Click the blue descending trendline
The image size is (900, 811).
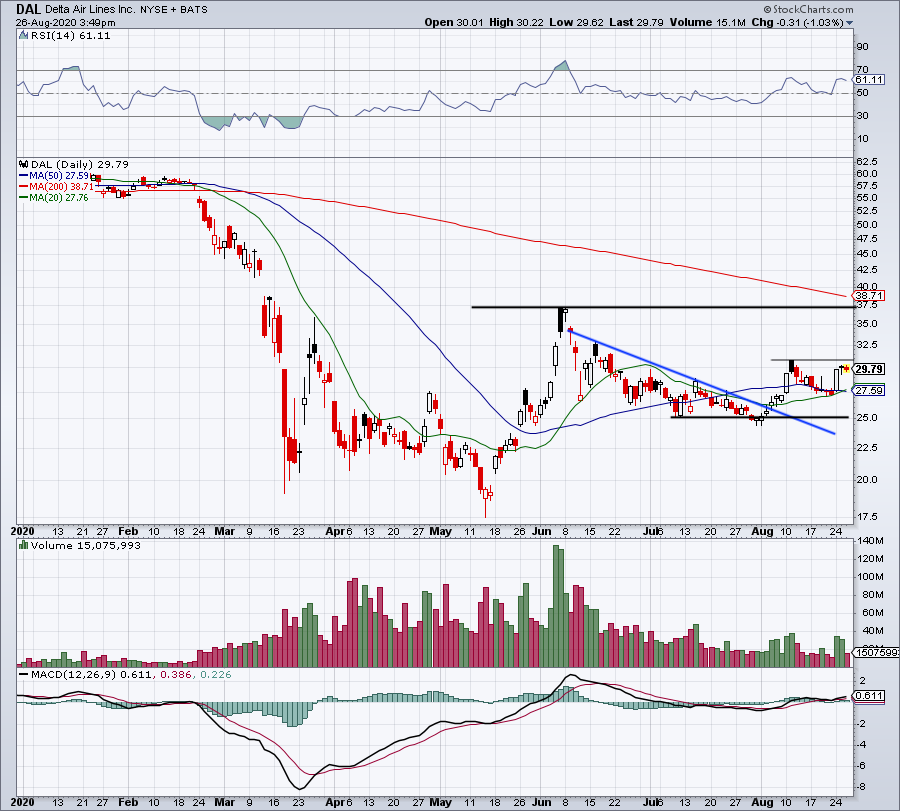701,381
